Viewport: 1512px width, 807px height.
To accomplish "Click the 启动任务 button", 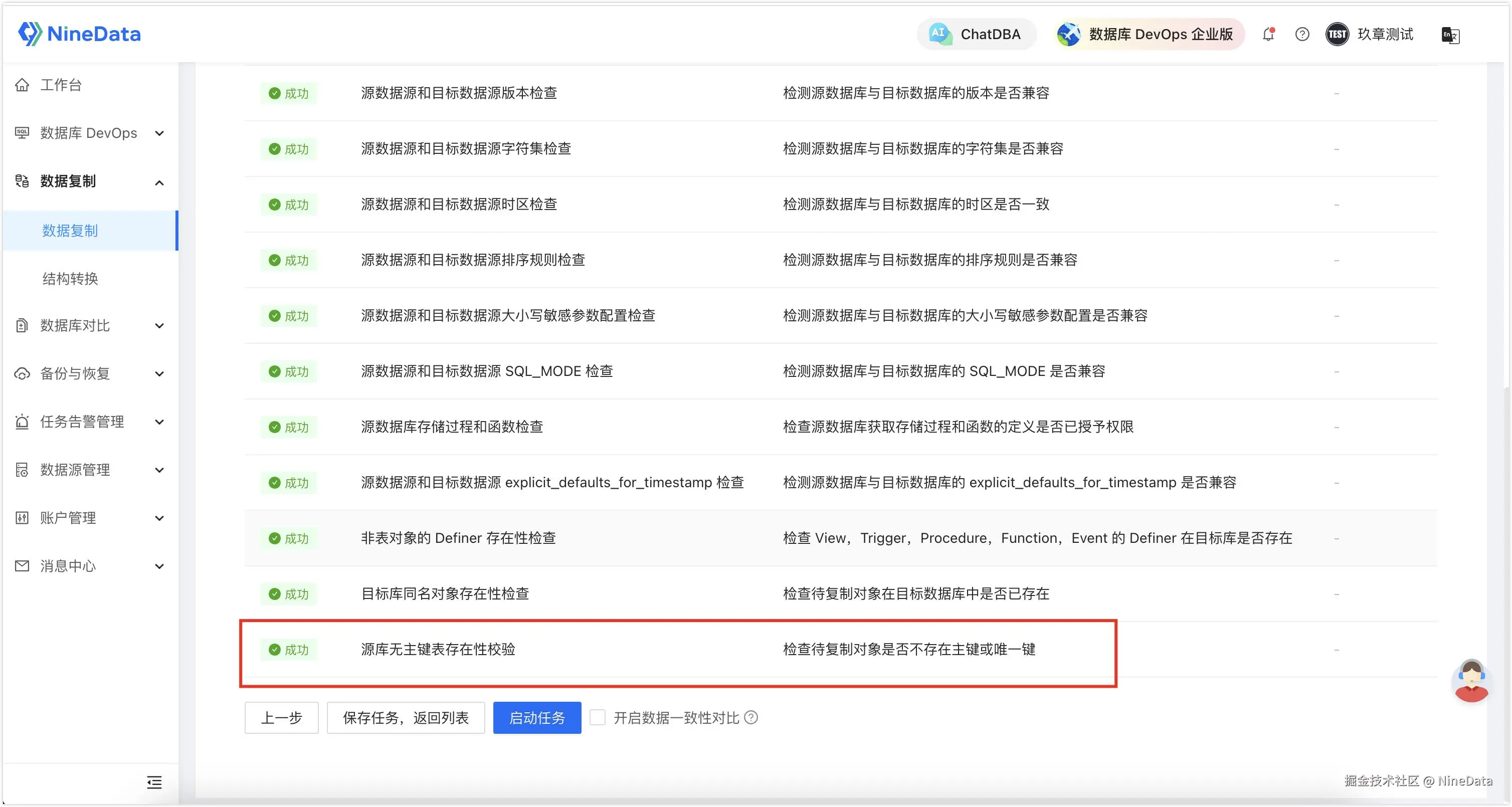I will 536,717.
